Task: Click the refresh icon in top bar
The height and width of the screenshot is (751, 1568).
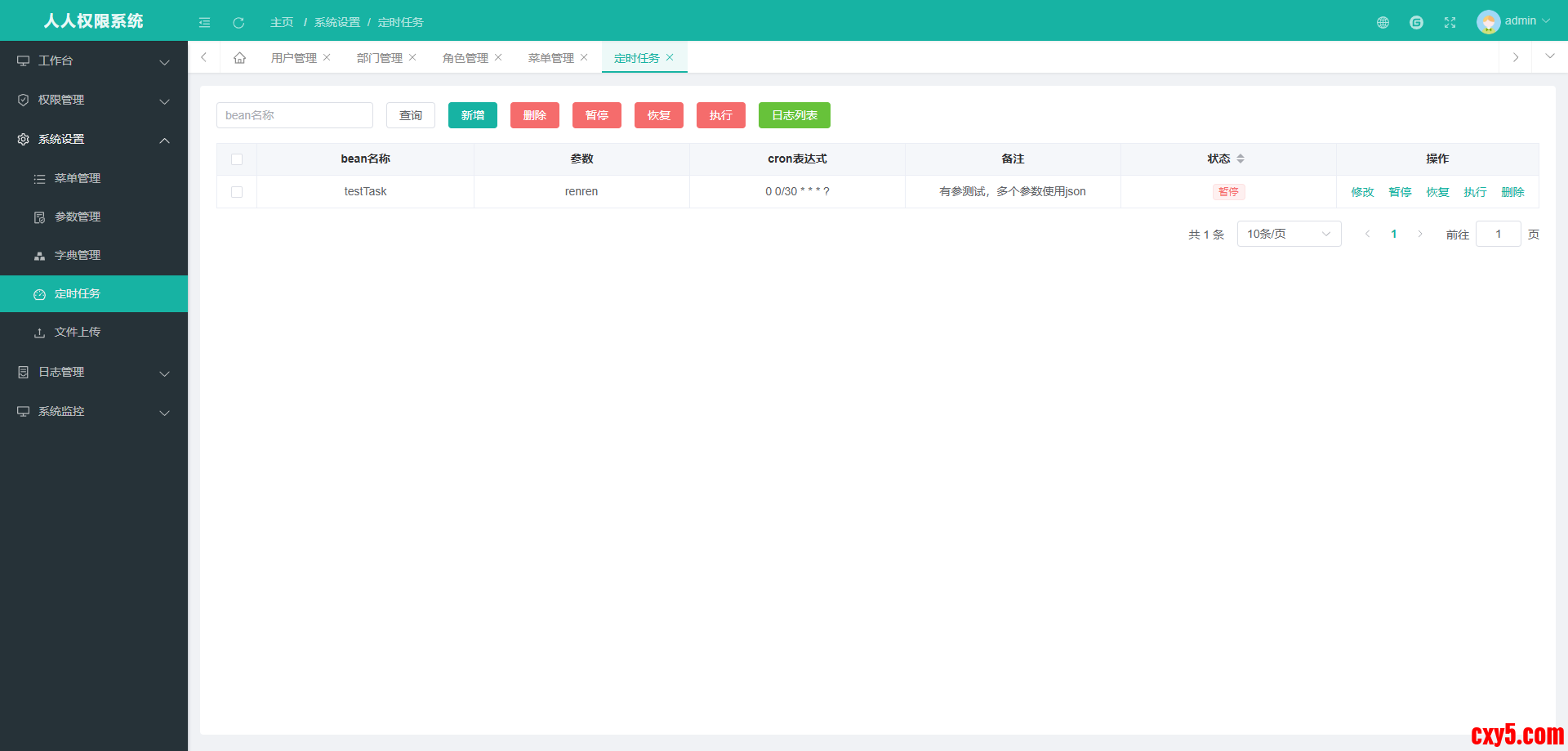Action: [238, 22]
